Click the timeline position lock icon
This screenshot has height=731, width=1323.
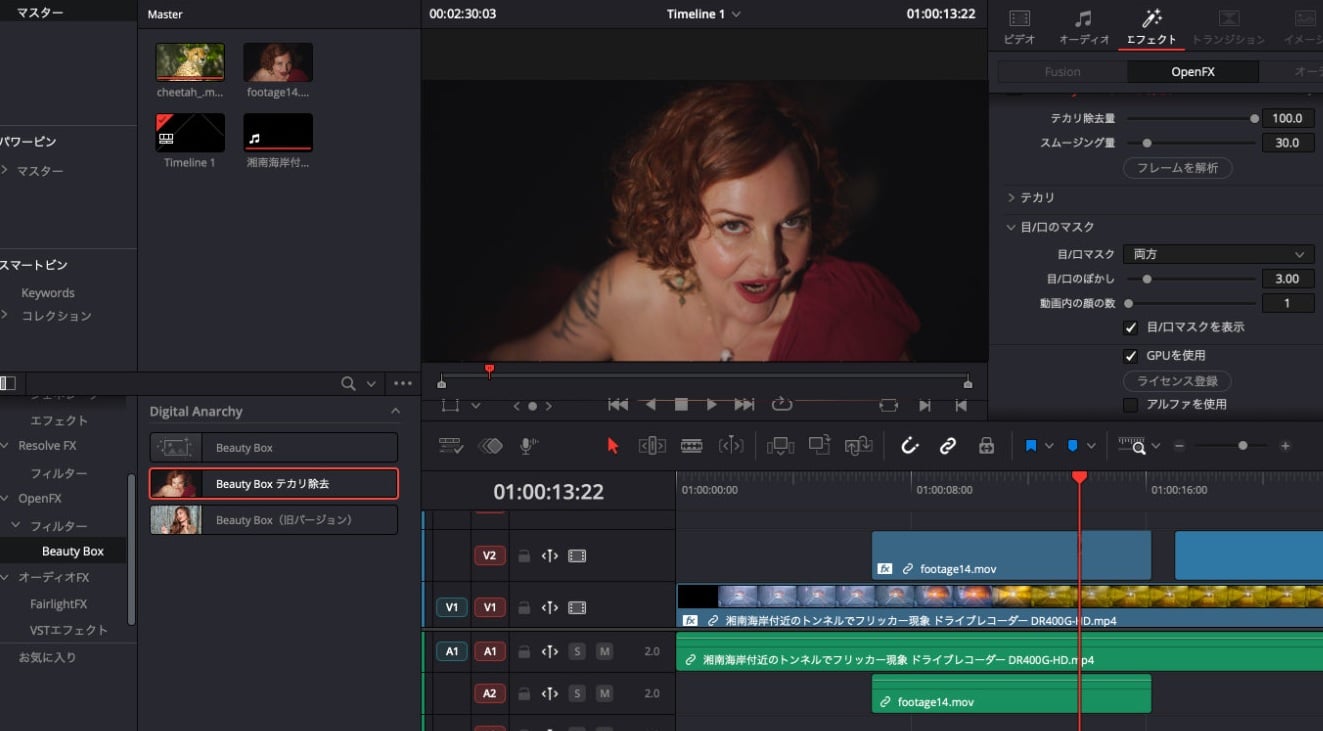click(986, 446)
